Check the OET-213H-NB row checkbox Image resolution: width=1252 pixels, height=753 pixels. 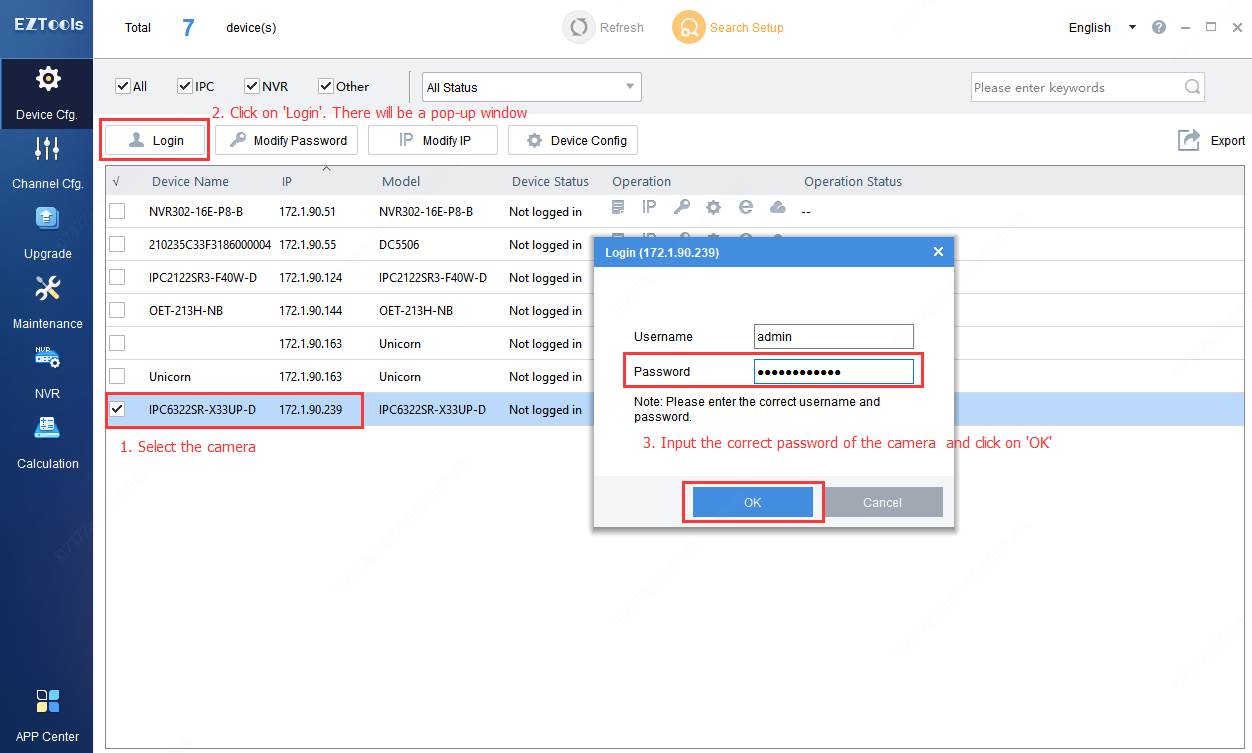pyautogui.click(x=117, y=310)
